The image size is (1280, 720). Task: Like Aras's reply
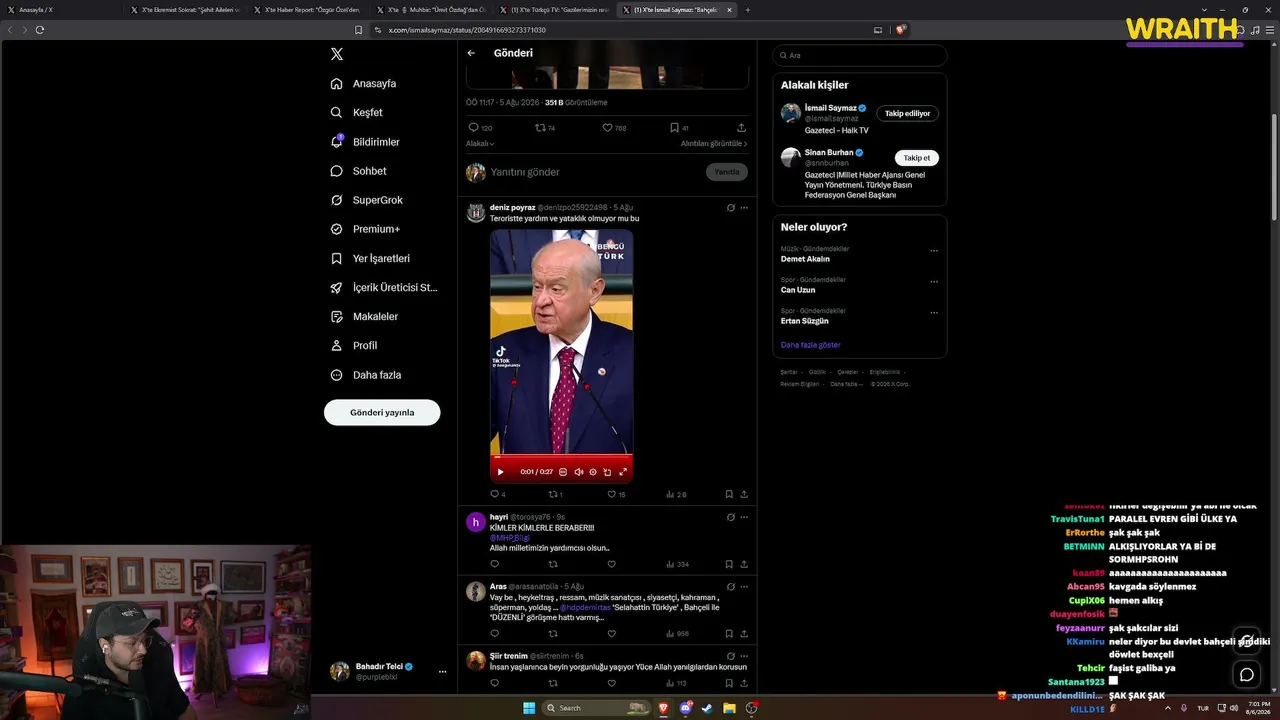(x=611, y=634)
